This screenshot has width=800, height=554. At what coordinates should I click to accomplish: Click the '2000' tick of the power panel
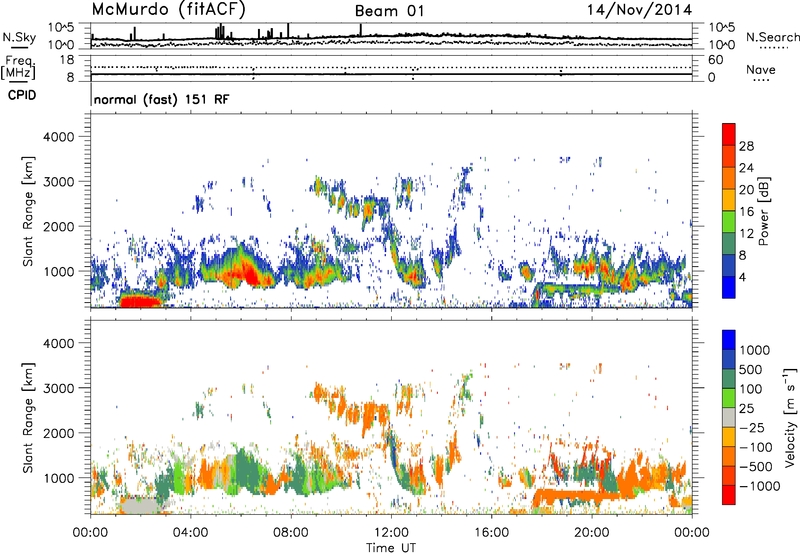59,226
